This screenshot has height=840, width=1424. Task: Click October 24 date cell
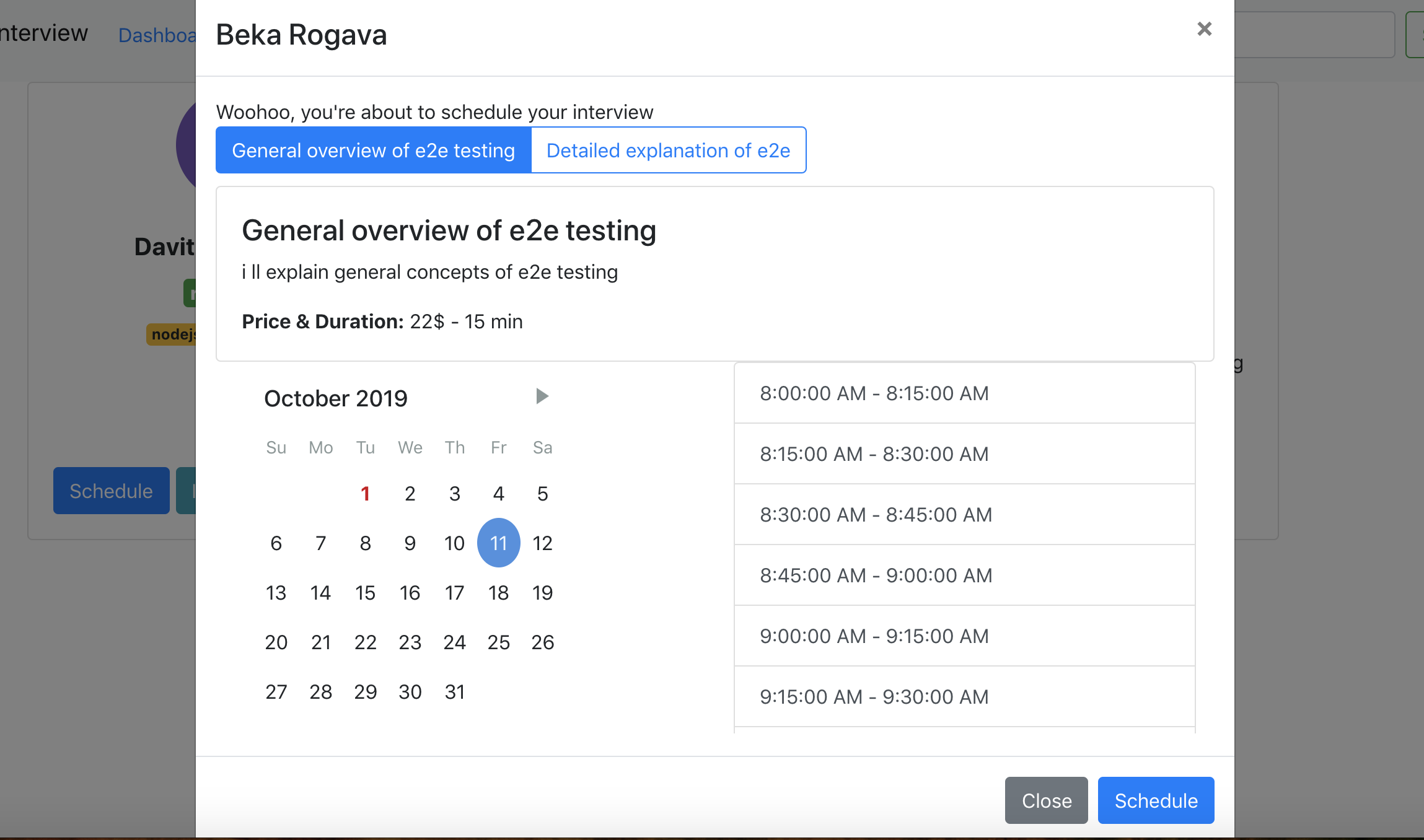point(454,642)
